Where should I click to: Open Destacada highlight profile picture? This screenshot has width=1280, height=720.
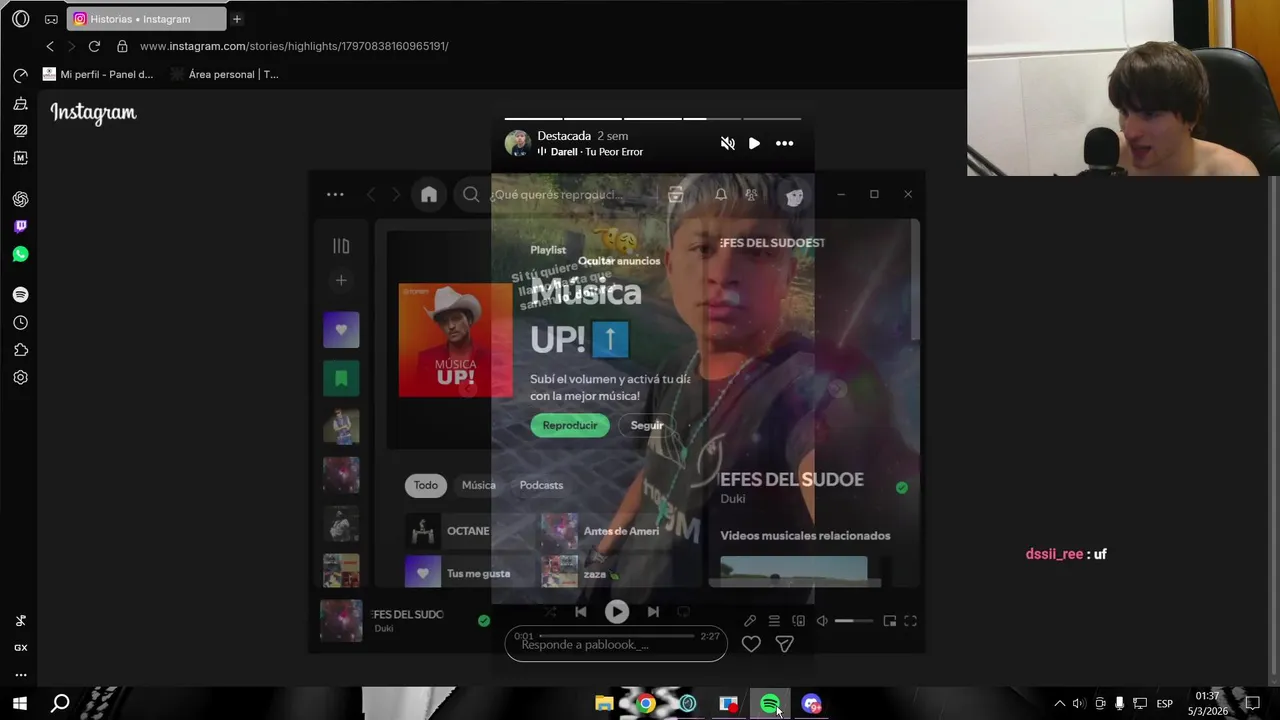[x=517, y=143]
